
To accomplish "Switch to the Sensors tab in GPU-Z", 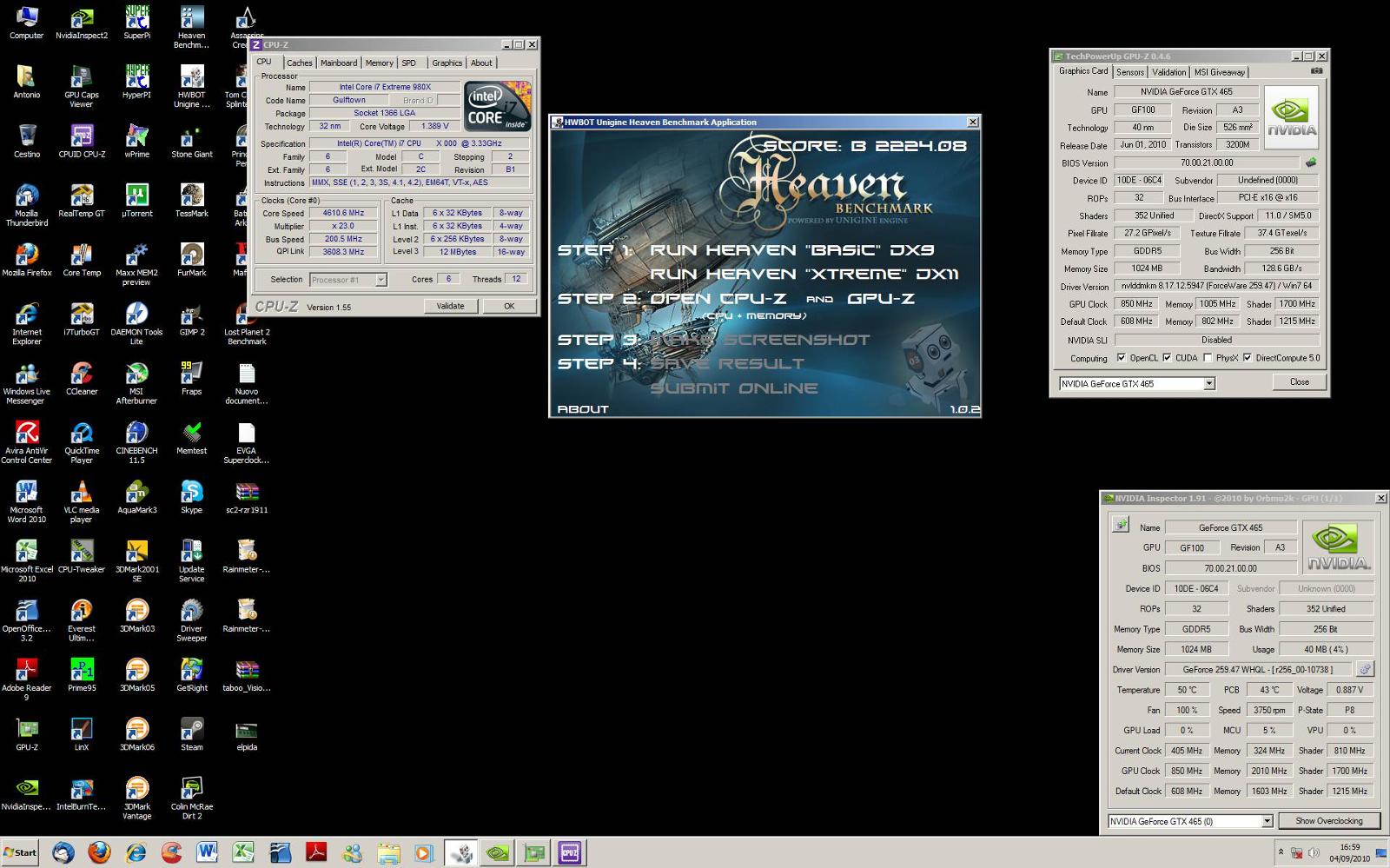I will 1130,72.
